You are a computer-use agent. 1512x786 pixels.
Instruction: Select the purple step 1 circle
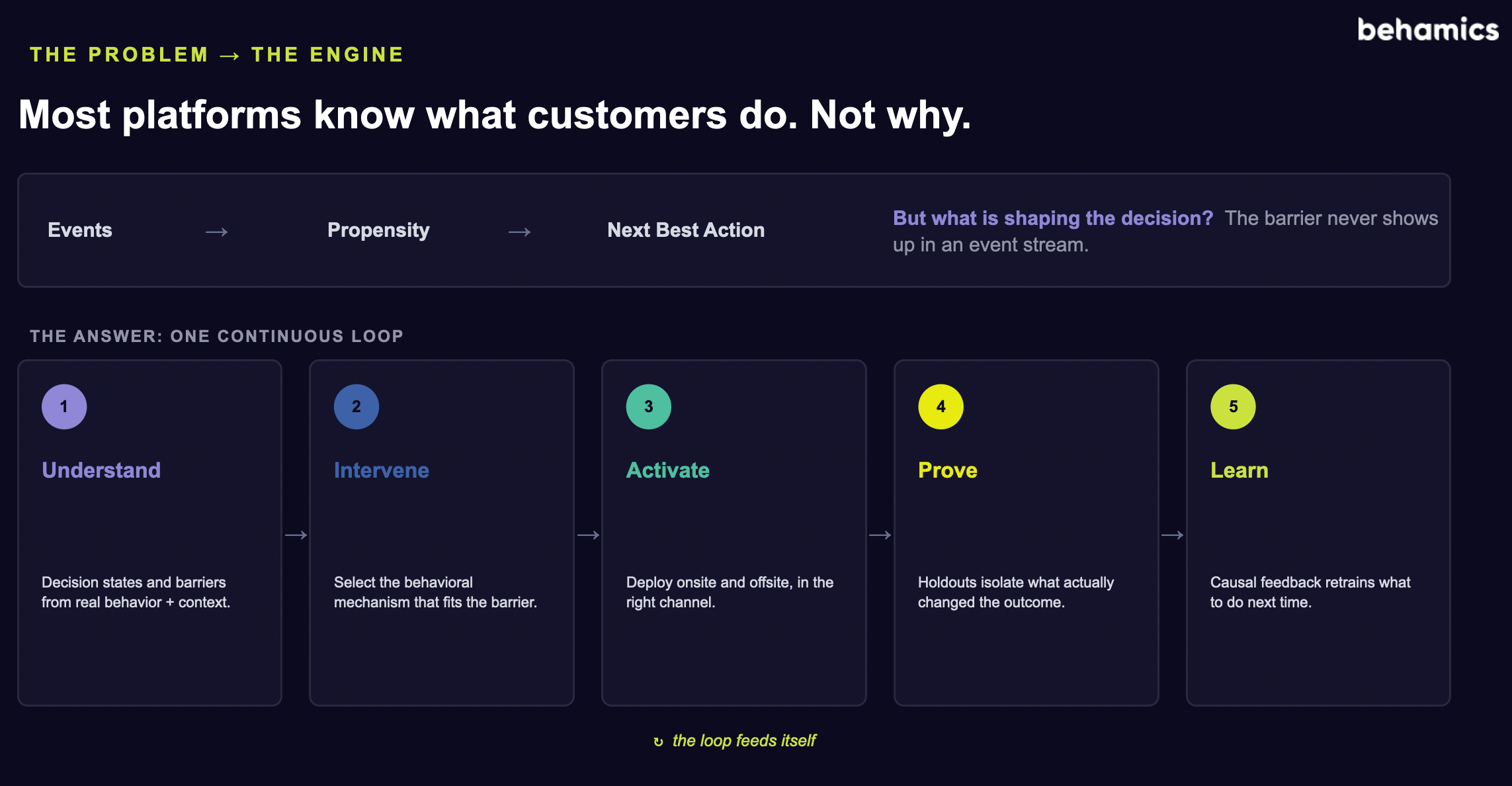[x=64, y=407]
